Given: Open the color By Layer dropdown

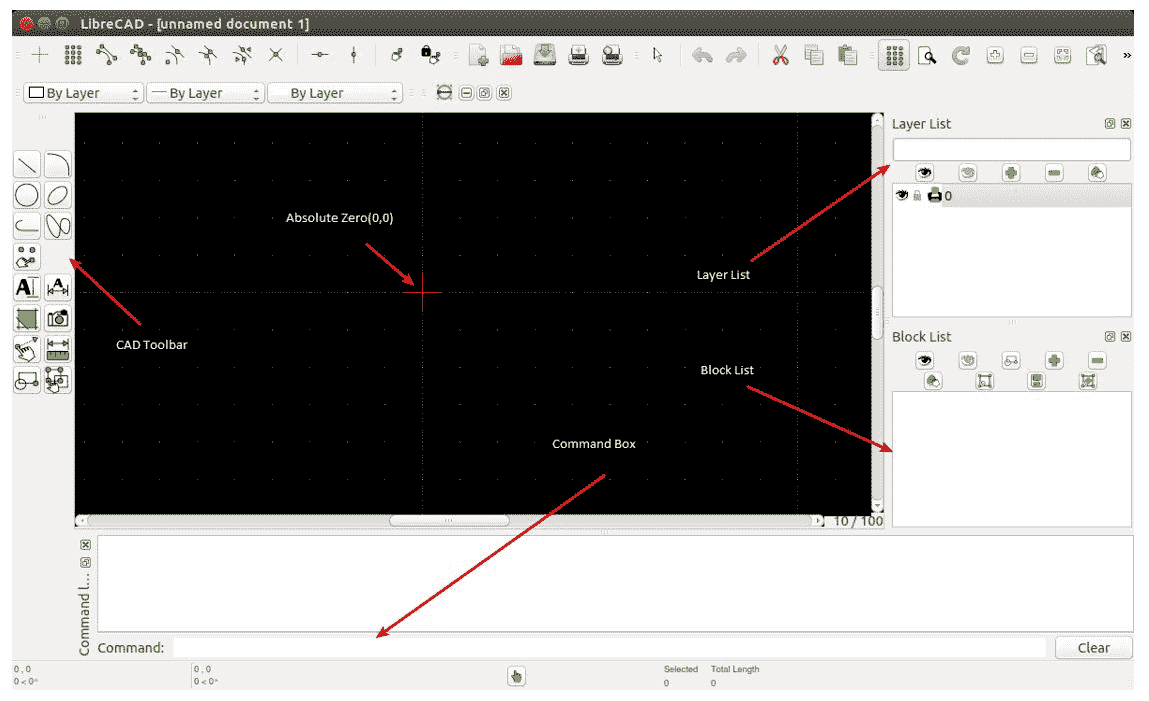Looking at the screenshot, I should [84, 93].
